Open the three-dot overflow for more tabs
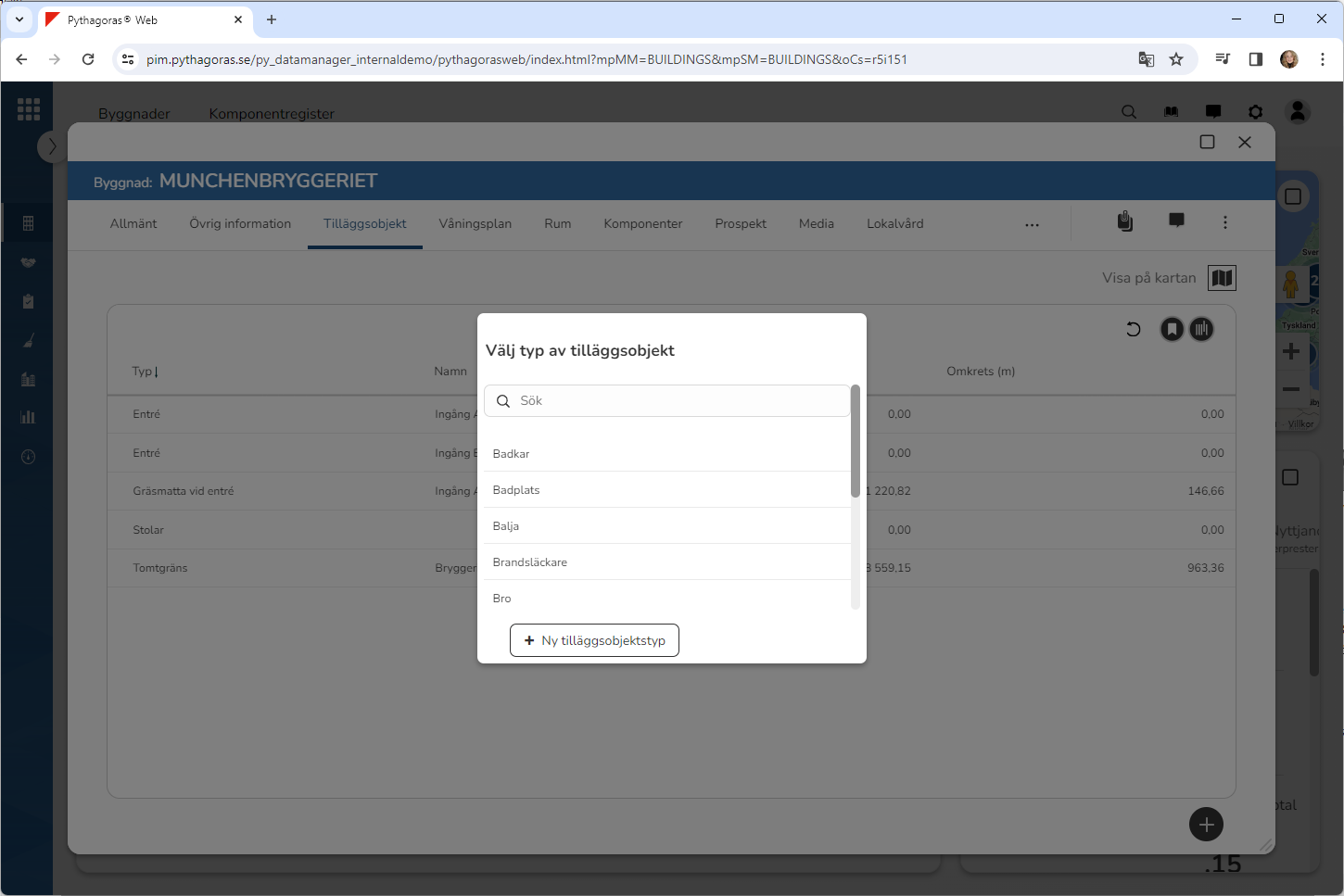Screen dimensions: 1344x896 pyautogui.click(x=1032, y=224)
